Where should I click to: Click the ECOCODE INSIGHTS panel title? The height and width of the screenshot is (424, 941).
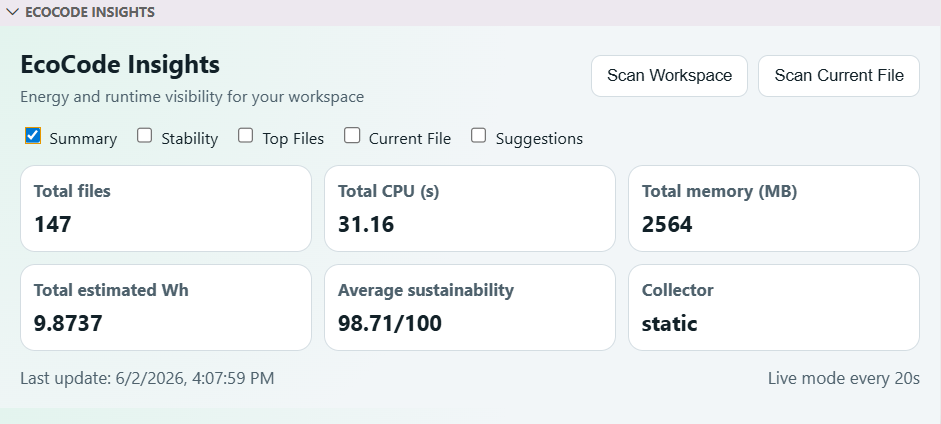[90, 12]
